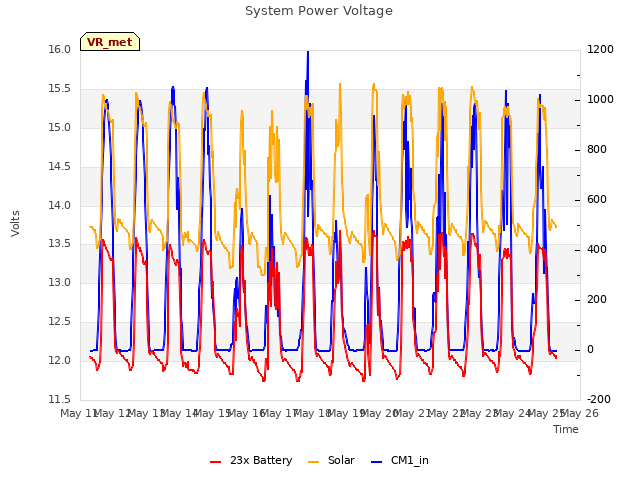
Task: Click the Time x-axis label
Action: [566, 429]
